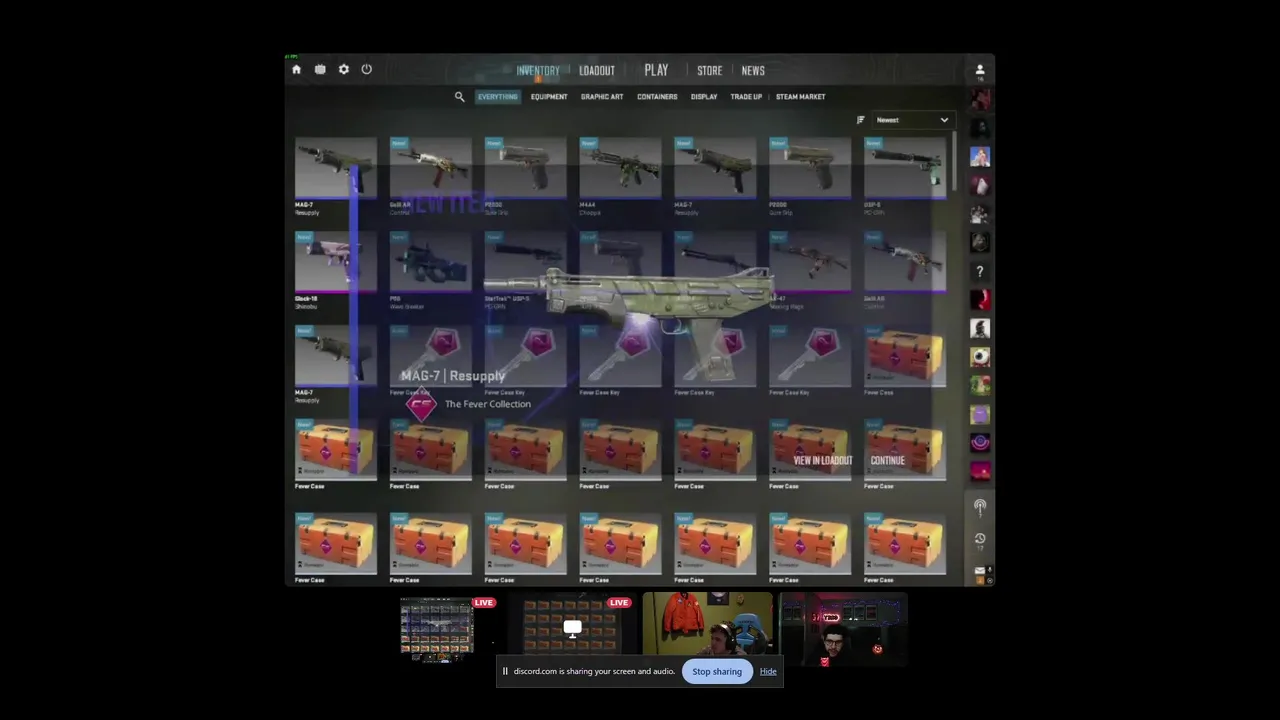Open the recent history clock icon in sidebar
The width and height of the screenshot is (1280, 720).
pyautogui.click(x=980, y=539)
